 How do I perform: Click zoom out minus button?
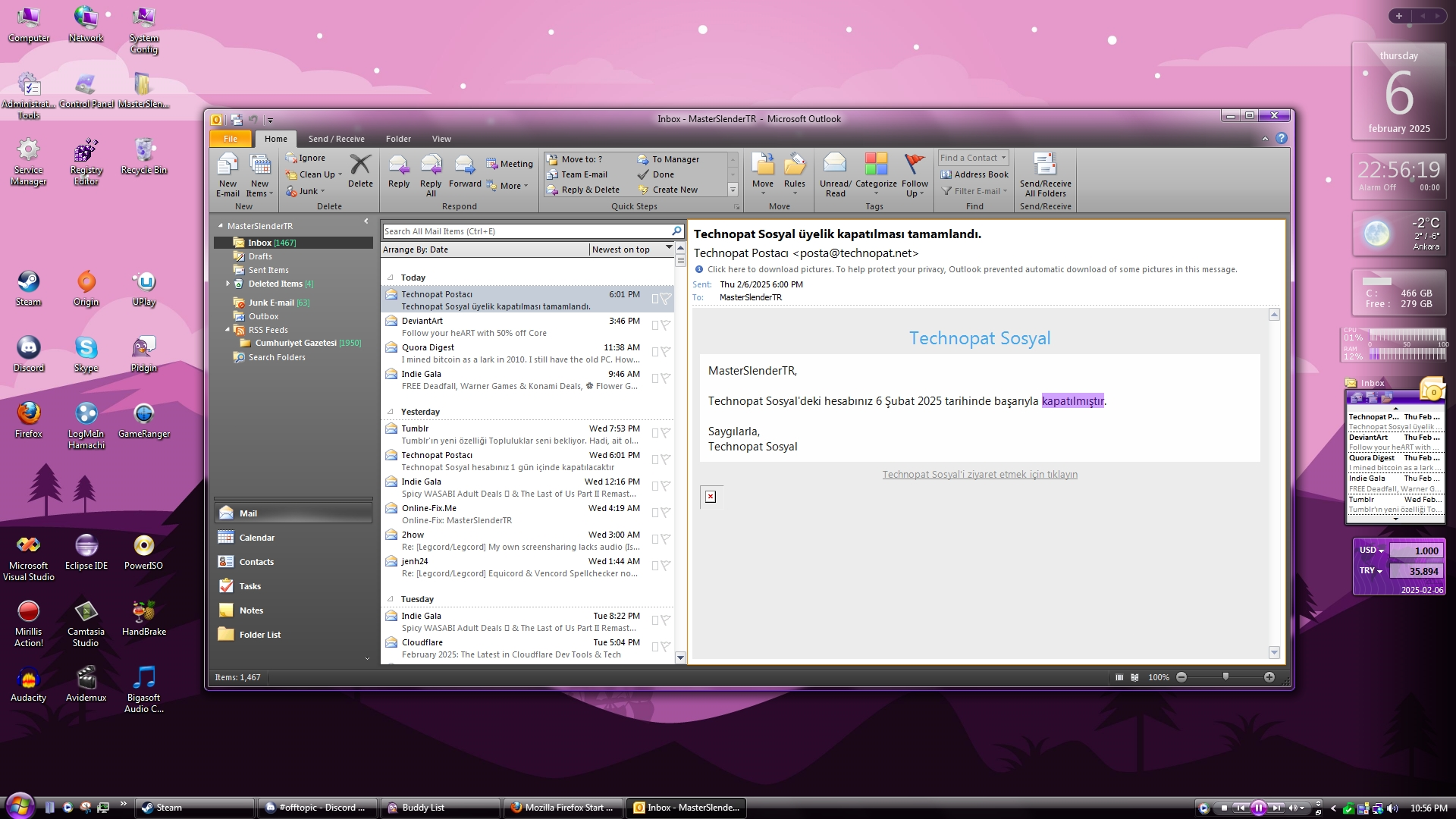(x=1181, y=677)
